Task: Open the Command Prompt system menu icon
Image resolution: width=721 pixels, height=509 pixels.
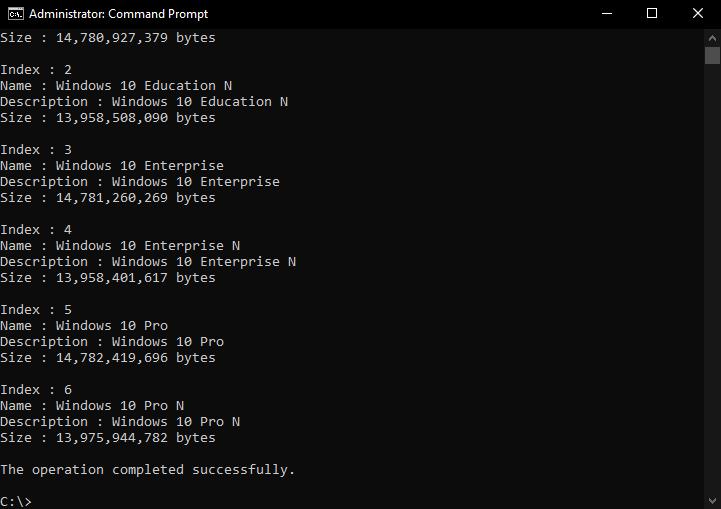Action: click(15, 14)
